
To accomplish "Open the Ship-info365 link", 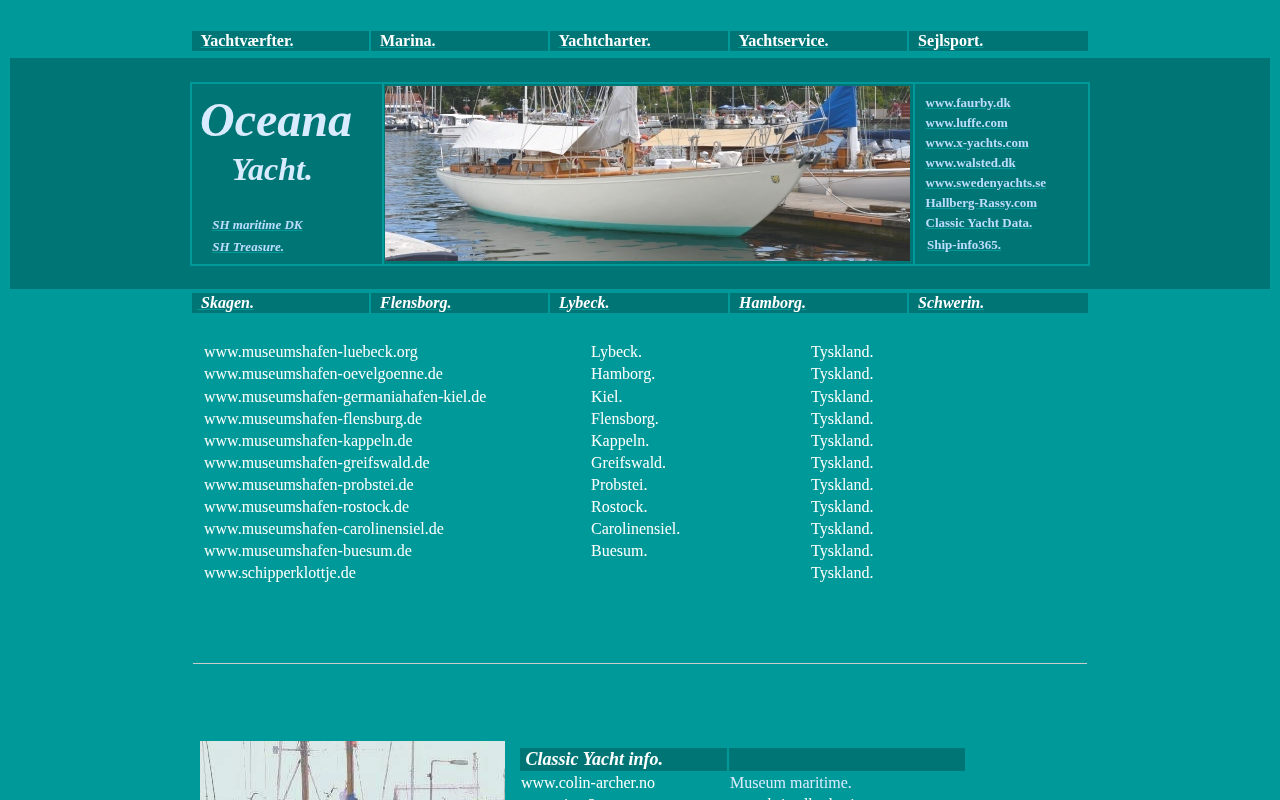I will click(x=963, y=245).
